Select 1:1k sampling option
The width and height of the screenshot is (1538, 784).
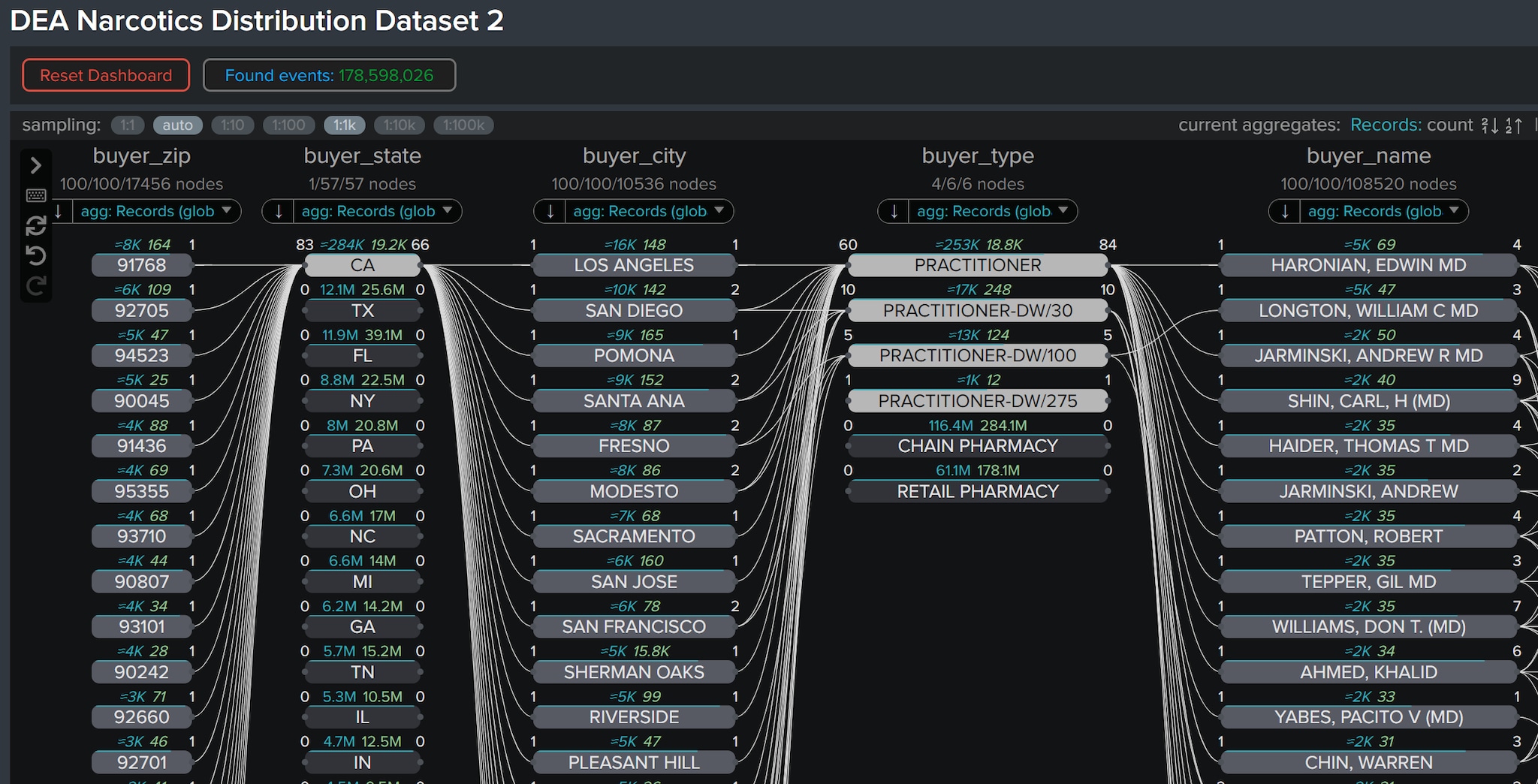click(345, 125)
